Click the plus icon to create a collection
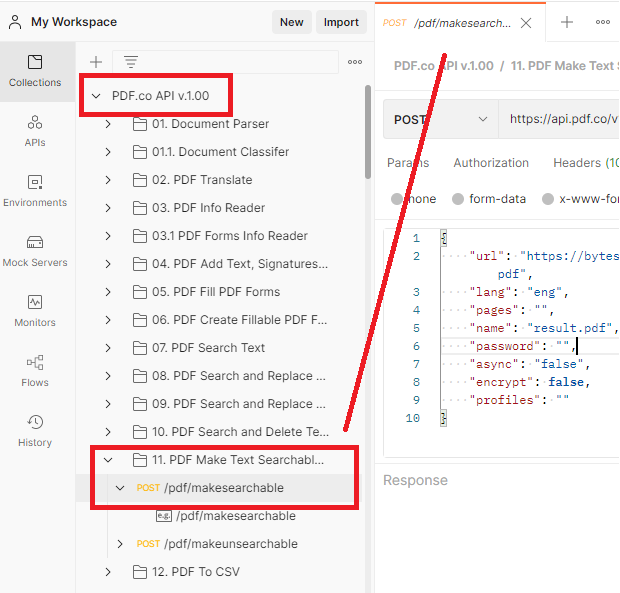This screenshot has width=620, height=593. click(x=96, y=62)
